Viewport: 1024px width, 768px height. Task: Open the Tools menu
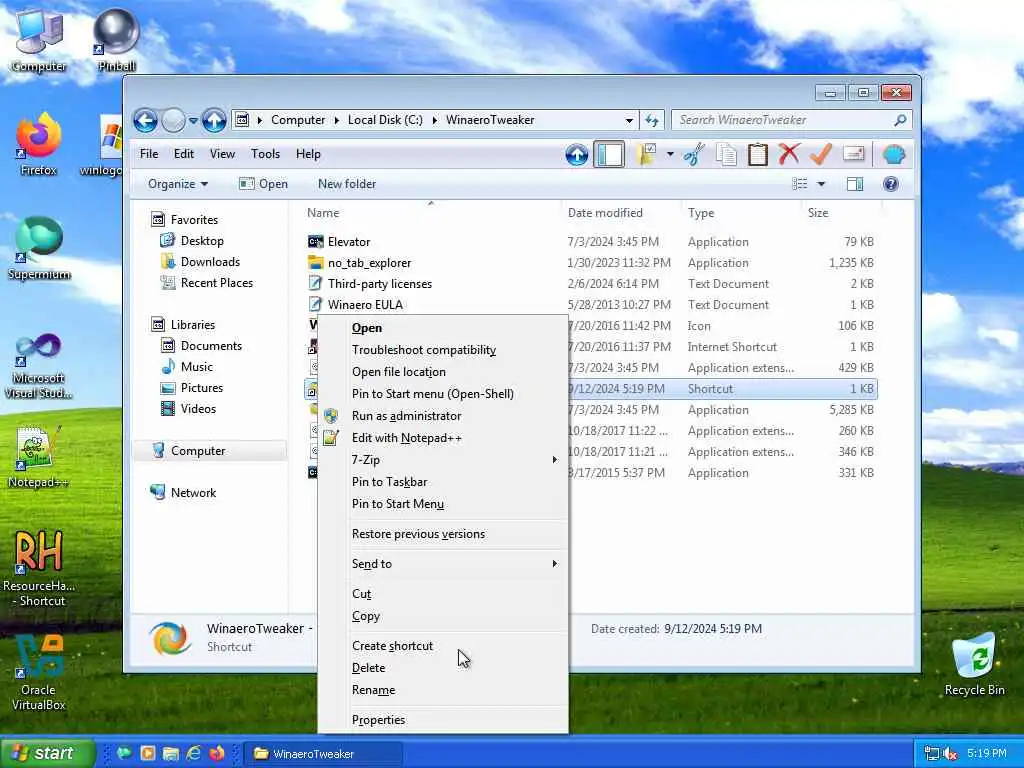(x=265, y=154)
